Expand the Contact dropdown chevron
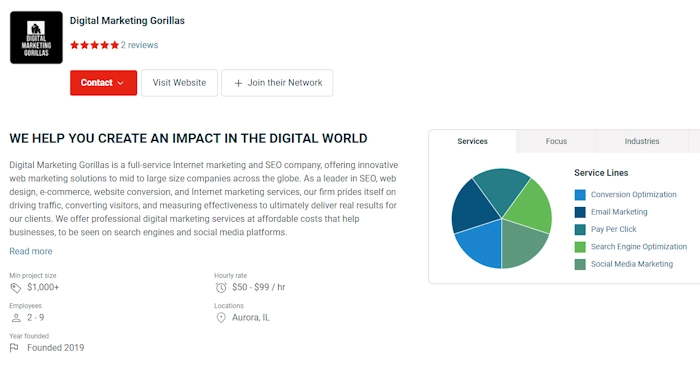The image size is (700, 376). 121,83
